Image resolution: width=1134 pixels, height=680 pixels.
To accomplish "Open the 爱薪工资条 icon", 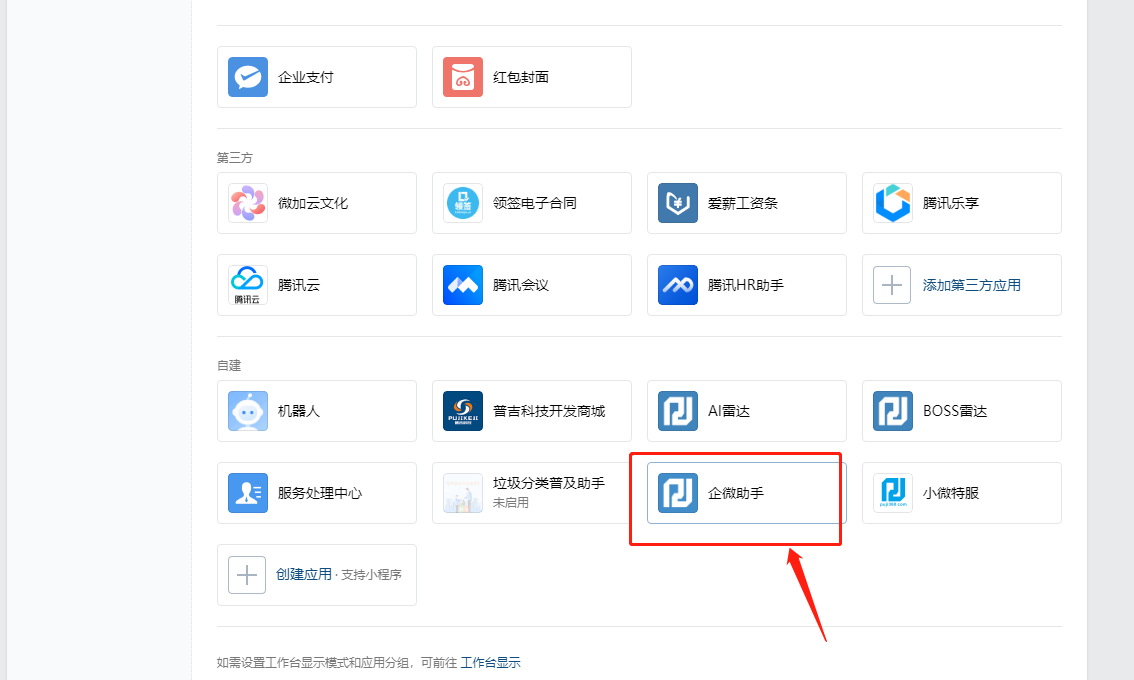I will pos(678,203).
